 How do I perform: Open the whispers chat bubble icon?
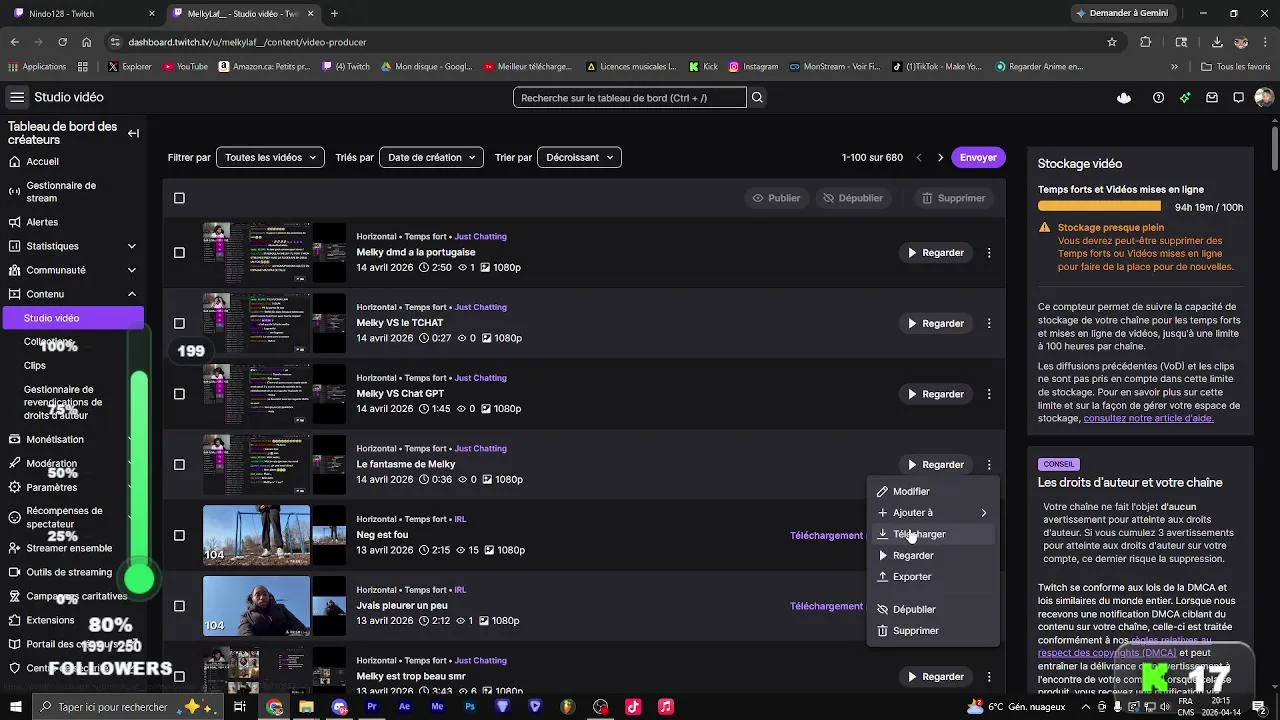point(1238,98)
